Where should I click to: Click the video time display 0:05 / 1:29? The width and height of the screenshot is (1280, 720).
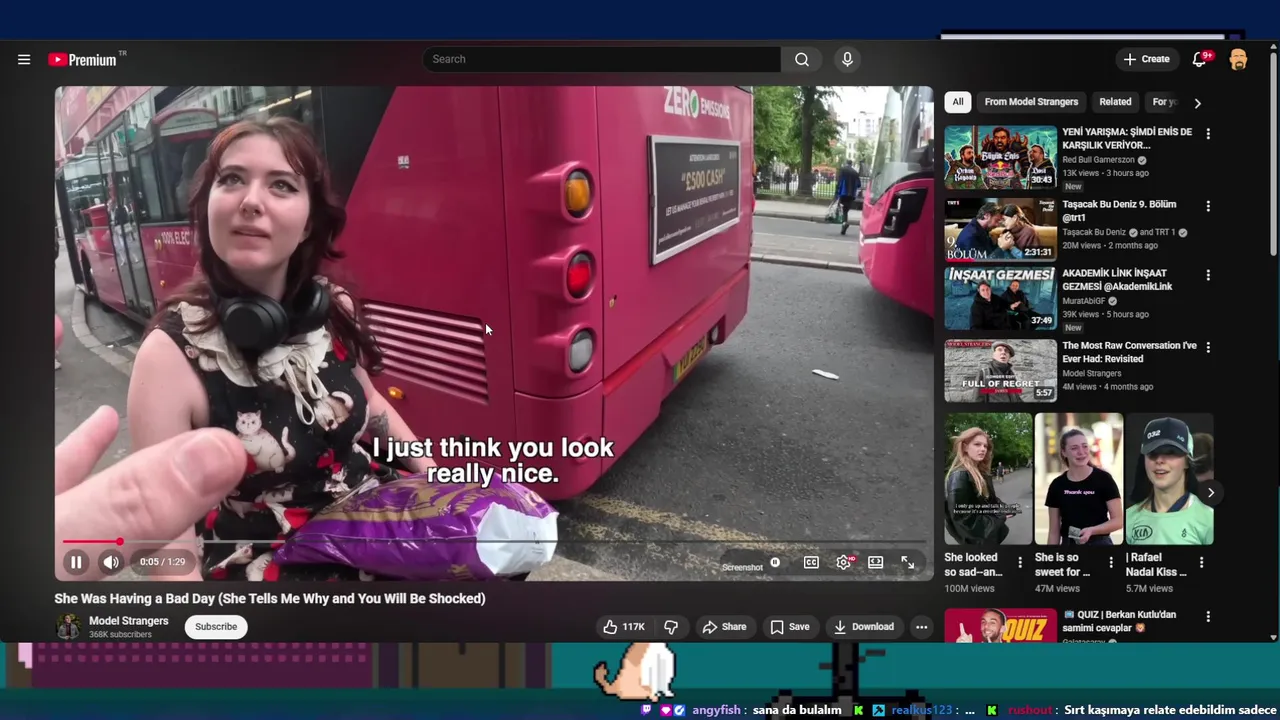(162, 562)
